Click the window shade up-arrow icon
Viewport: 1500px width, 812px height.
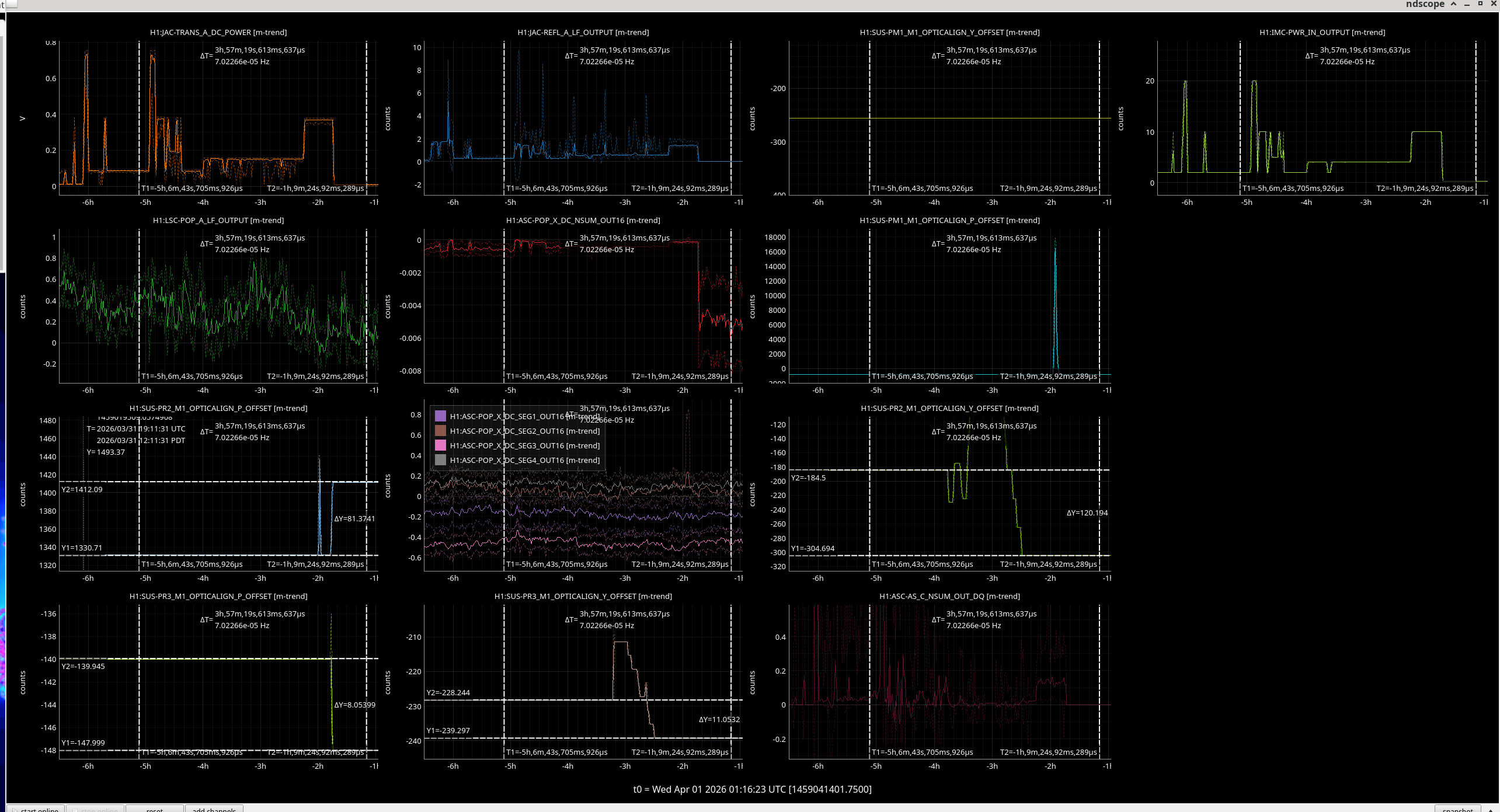tap(1453, 4)
